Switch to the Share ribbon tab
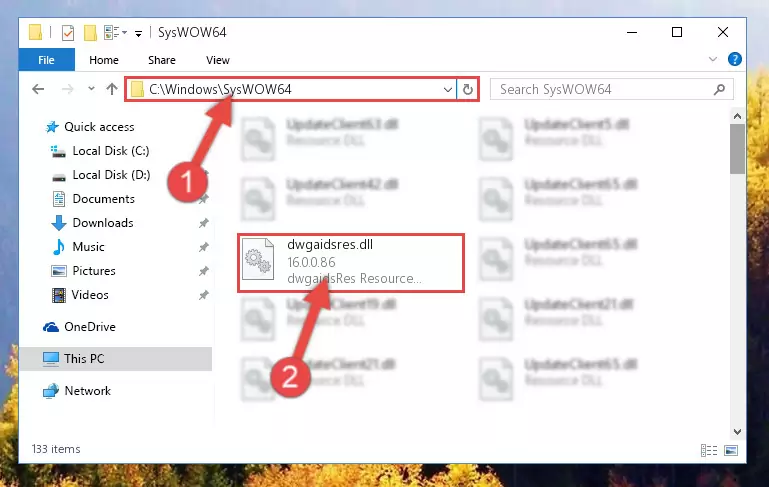Image resolution: width=769 pixels, height=487 pixels. (162, 60)
